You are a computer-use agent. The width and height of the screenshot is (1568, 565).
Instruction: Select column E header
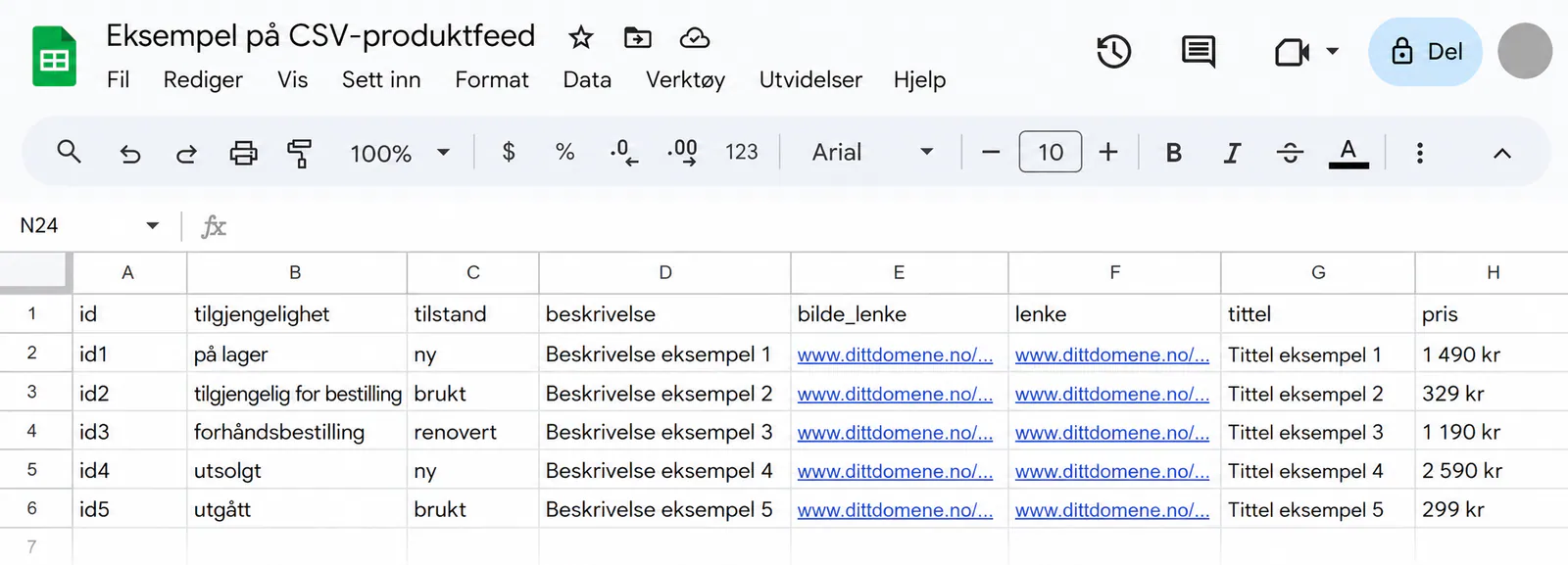tap(899, 272)
